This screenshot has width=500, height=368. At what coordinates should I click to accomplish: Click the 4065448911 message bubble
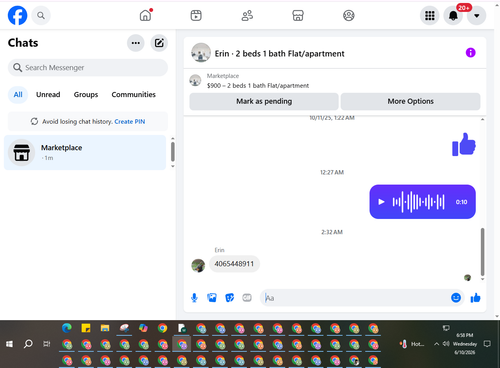(234, 264)
